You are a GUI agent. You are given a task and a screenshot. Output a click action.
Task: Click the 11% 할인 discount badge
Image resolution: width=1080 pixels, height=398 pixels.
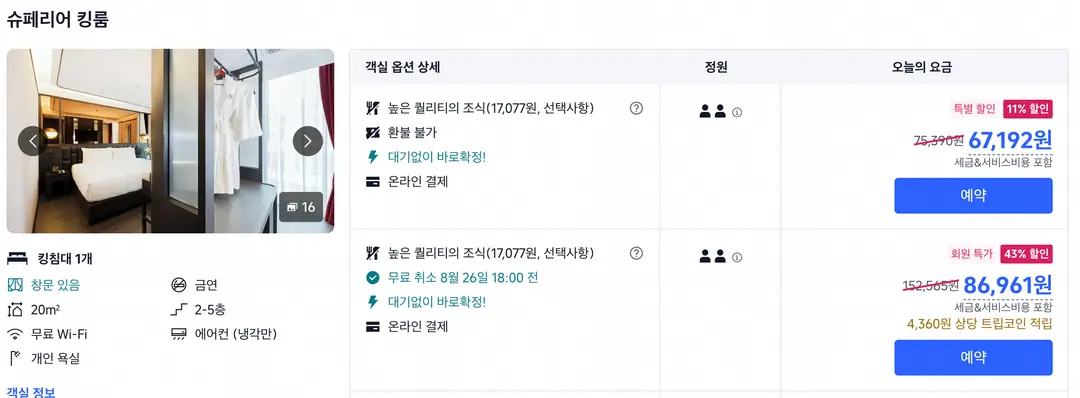pyautogui.click(x=1028, y=108)
